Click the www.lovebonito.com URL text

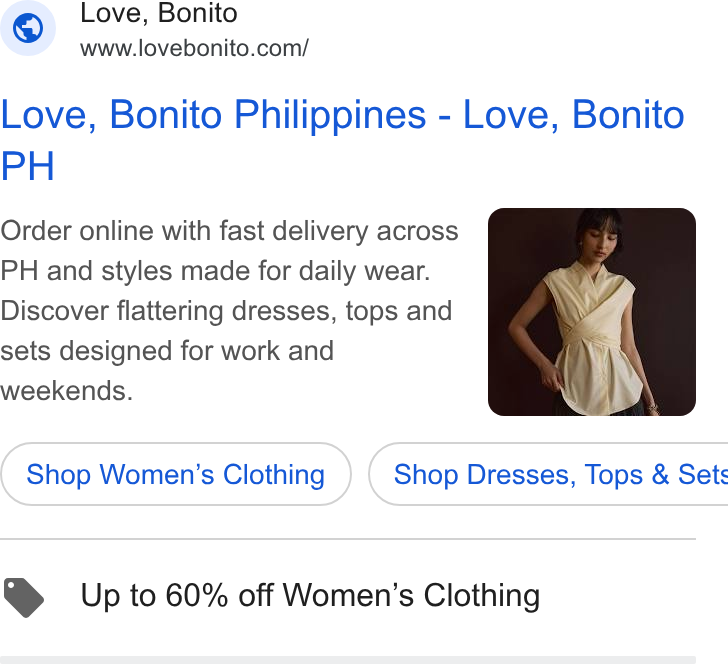point(194,48)
